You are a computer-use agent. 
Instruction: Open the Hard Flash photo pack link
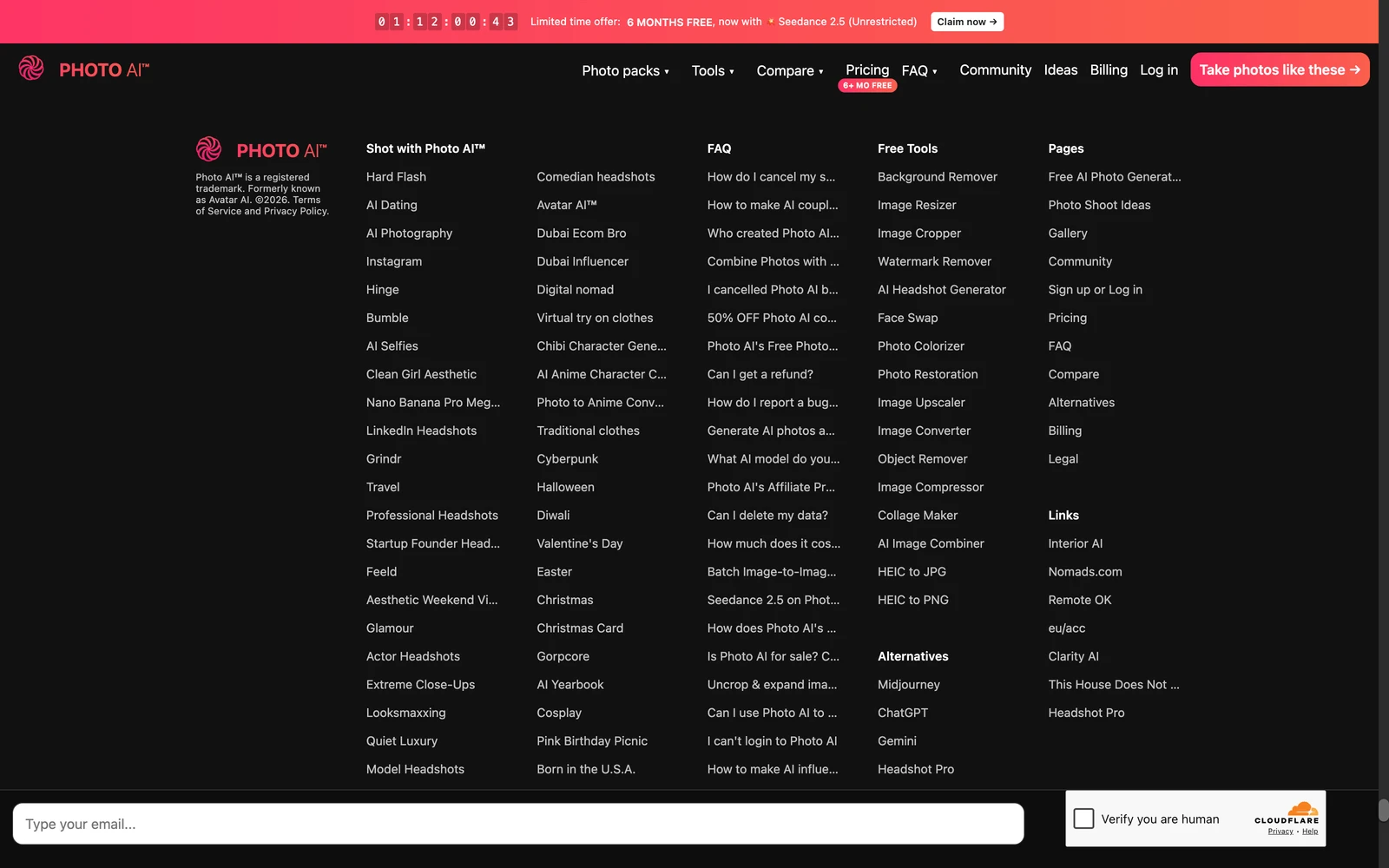point(396,177)
